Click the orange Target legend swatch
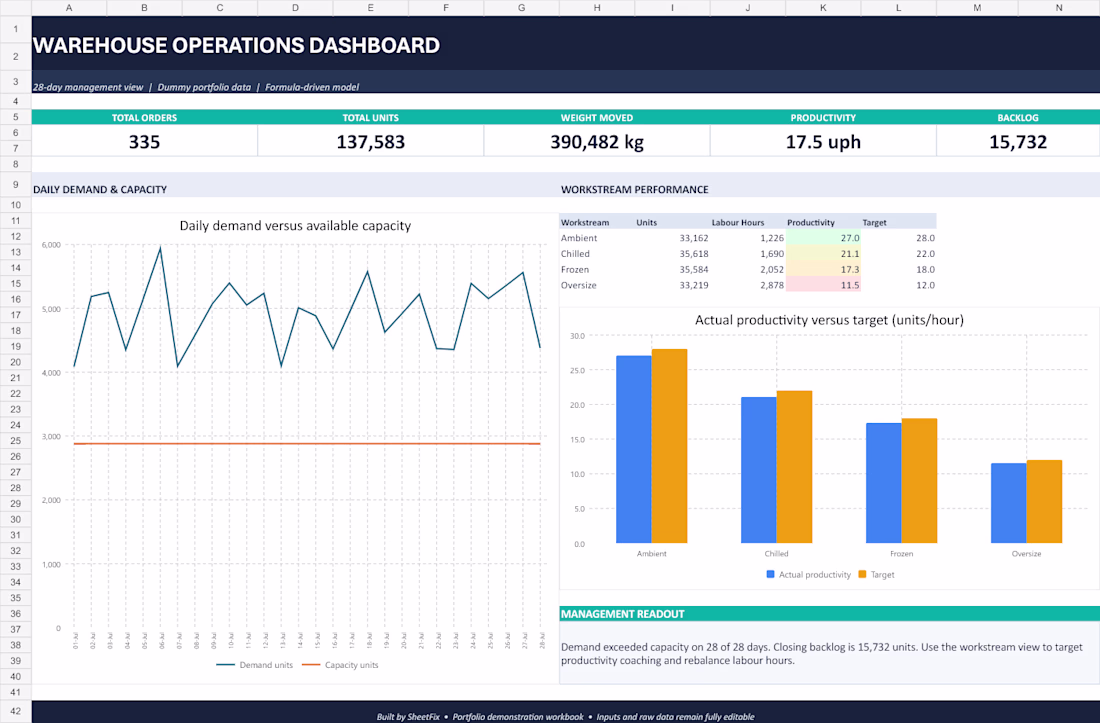The width and height of the screenshot is (1100, 723). [x=862, y=574]
